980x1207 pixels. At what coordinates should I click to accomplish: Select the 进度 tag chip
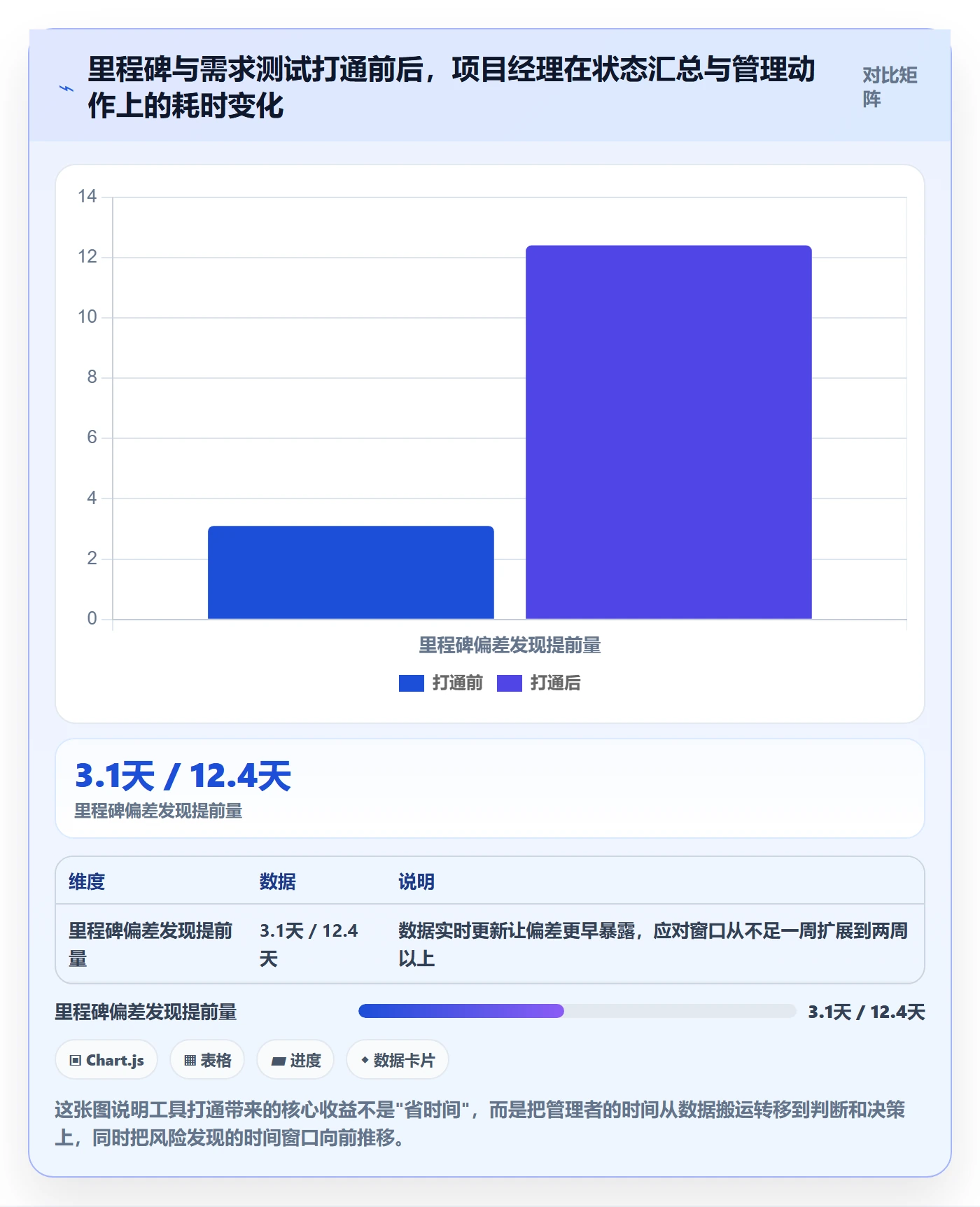pyautogui.click(x=295, y=1060)
